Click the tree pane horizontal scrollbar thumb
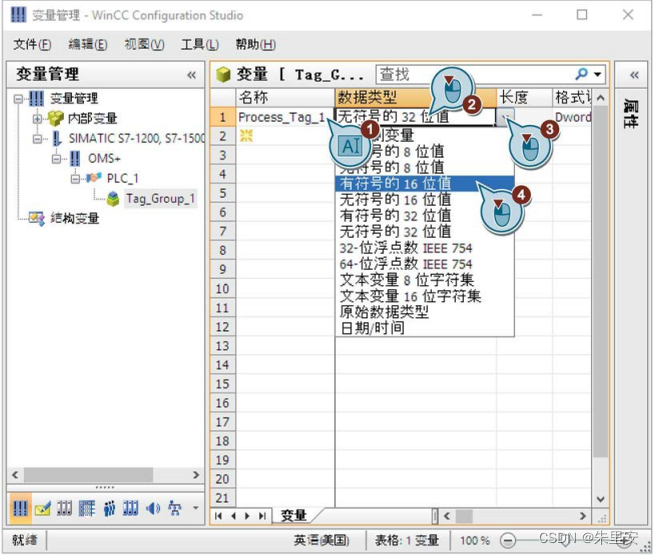This screenshot has width=654, height=555. pos(88,475)
